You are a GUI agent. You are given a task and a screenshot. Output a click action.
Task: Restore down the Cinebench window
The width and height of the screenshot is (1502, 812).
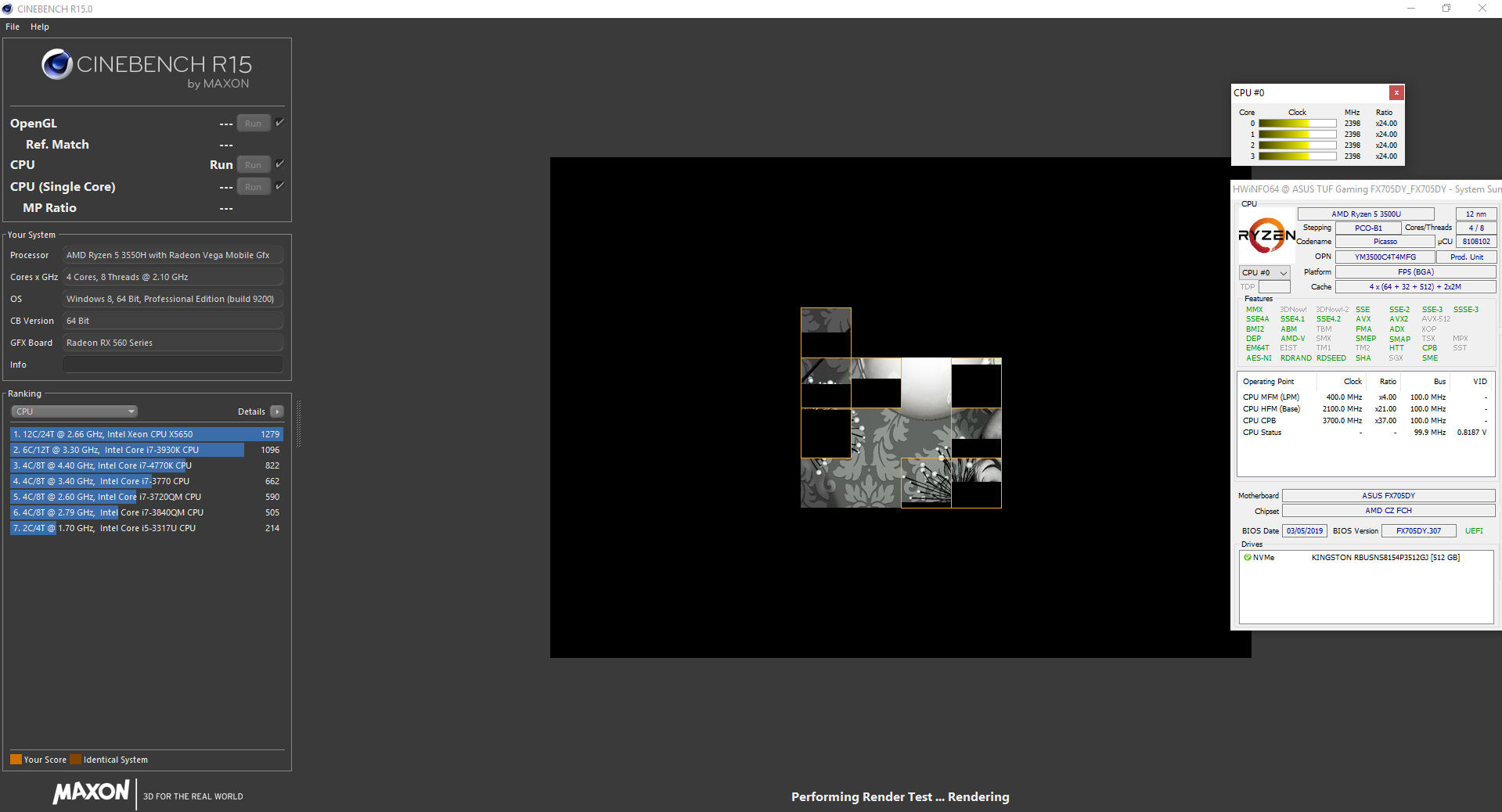click(1446, 9)
